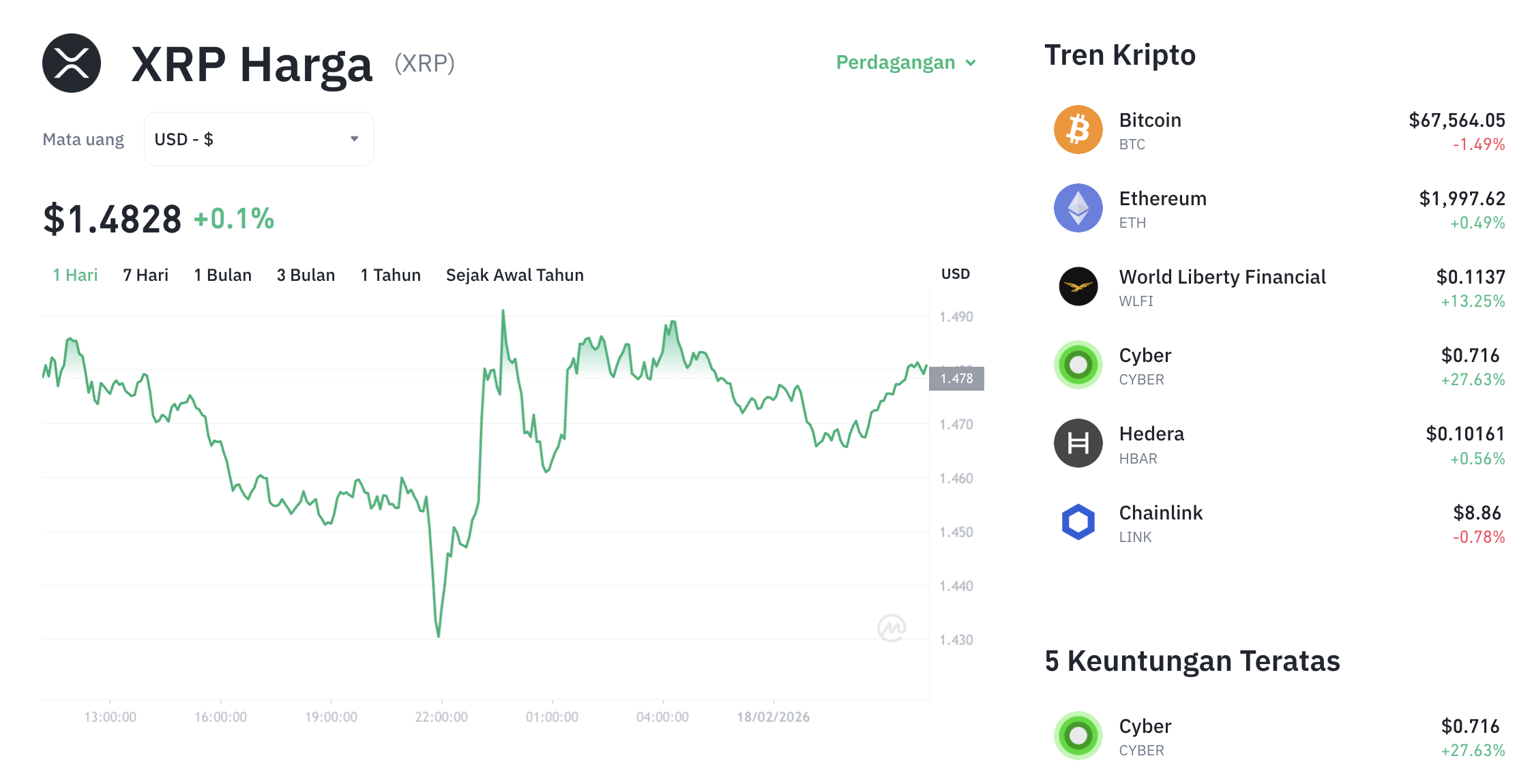Click the +0.1% change indicator
Screen dimensions: 1517x784
click(233, 220)
